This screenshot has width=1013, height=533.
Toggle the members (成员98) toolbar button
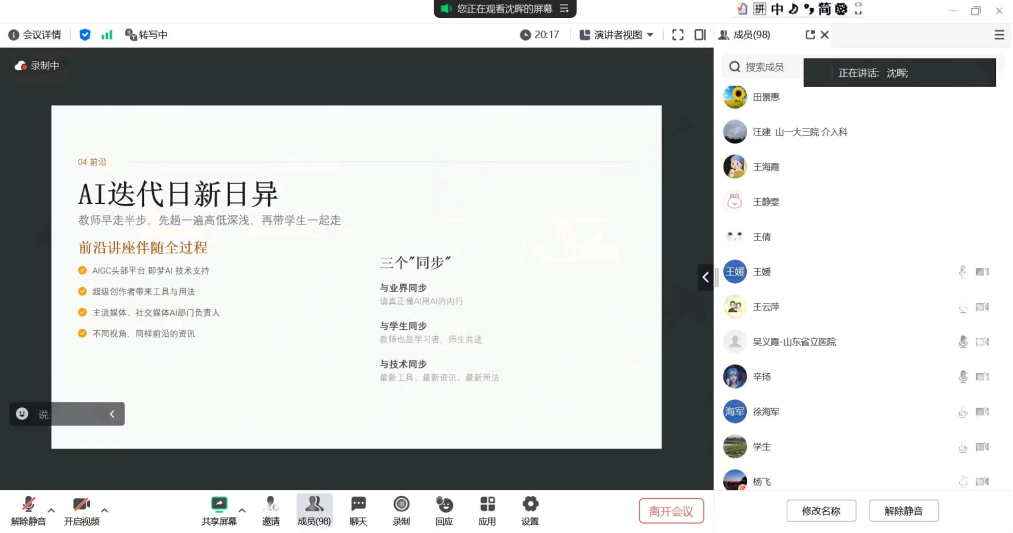pyautogui.click(x=314, y=511)
